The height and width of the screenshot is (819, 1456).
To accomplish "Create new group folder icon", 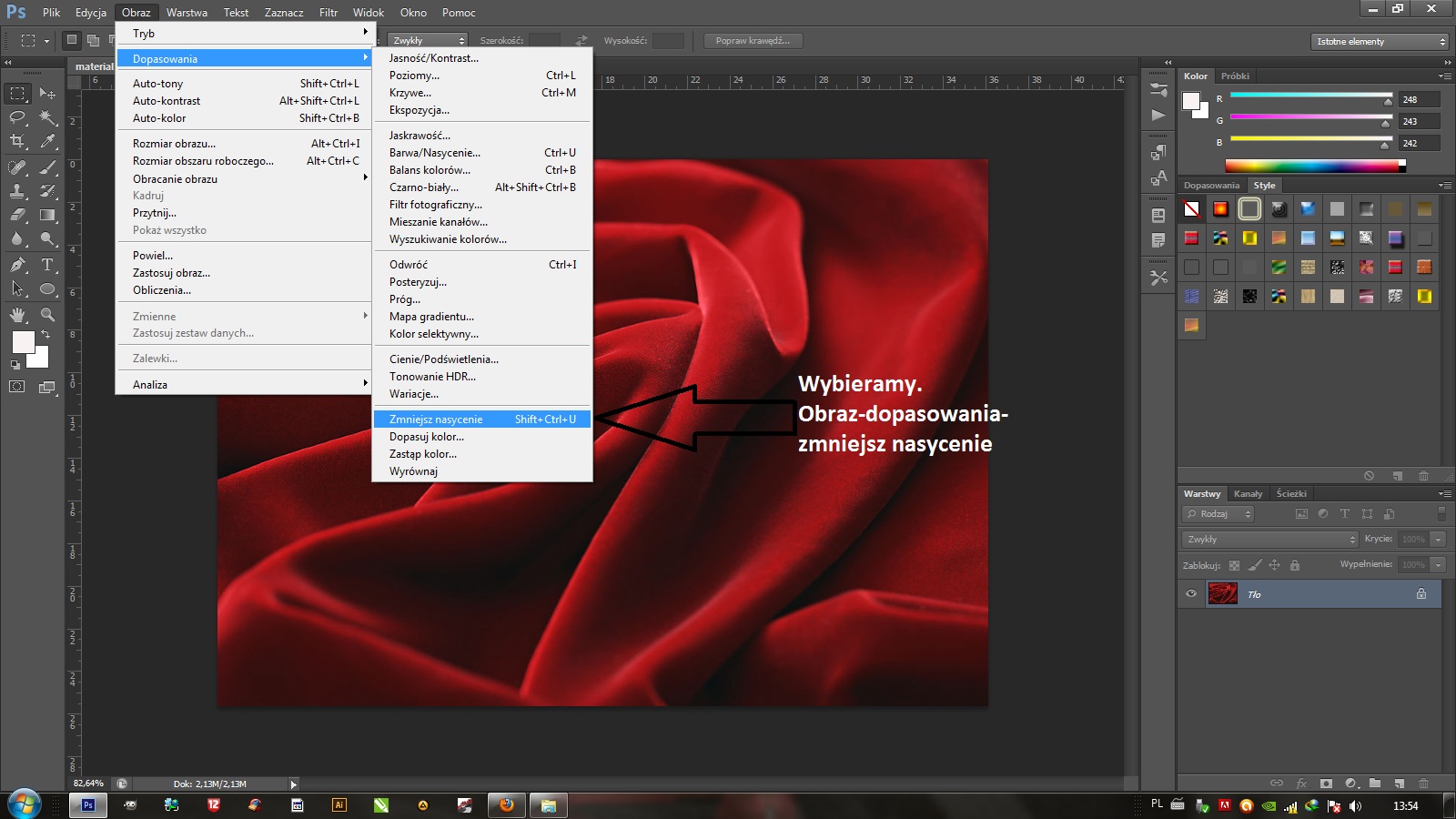I will 1375,783.
